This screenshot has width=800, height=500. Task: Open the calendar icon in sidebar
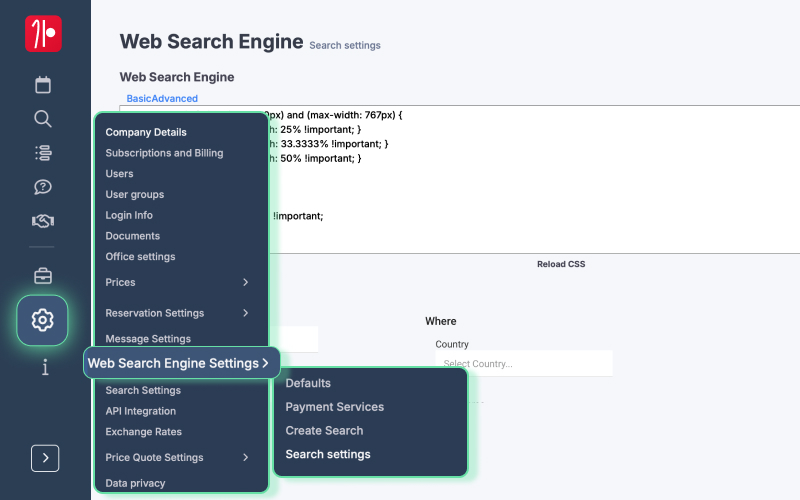(43, 85)
